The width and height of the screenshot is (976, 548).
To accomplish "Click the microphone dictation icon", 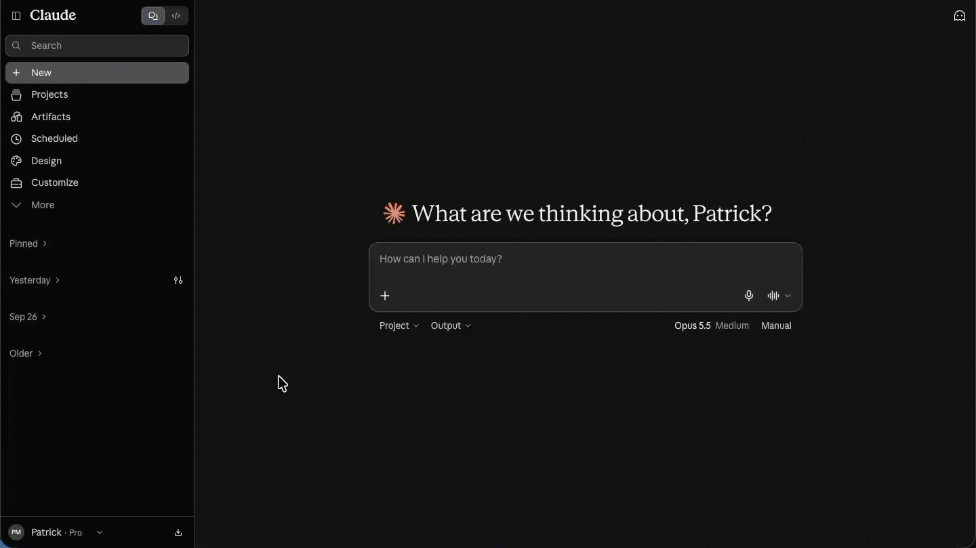I will [x=749, y=296].
